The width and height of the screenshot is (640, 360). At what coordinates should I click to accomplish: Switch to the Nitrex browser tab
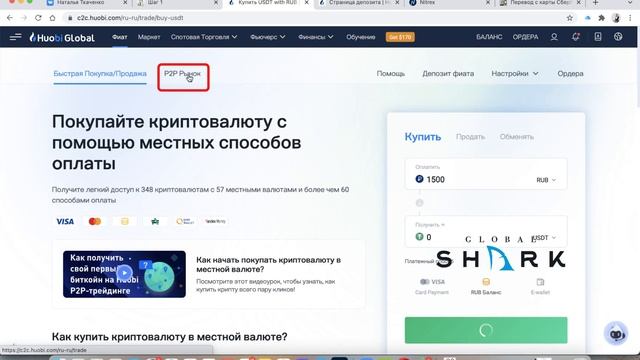pyautogui.click(x=449, y=3)
